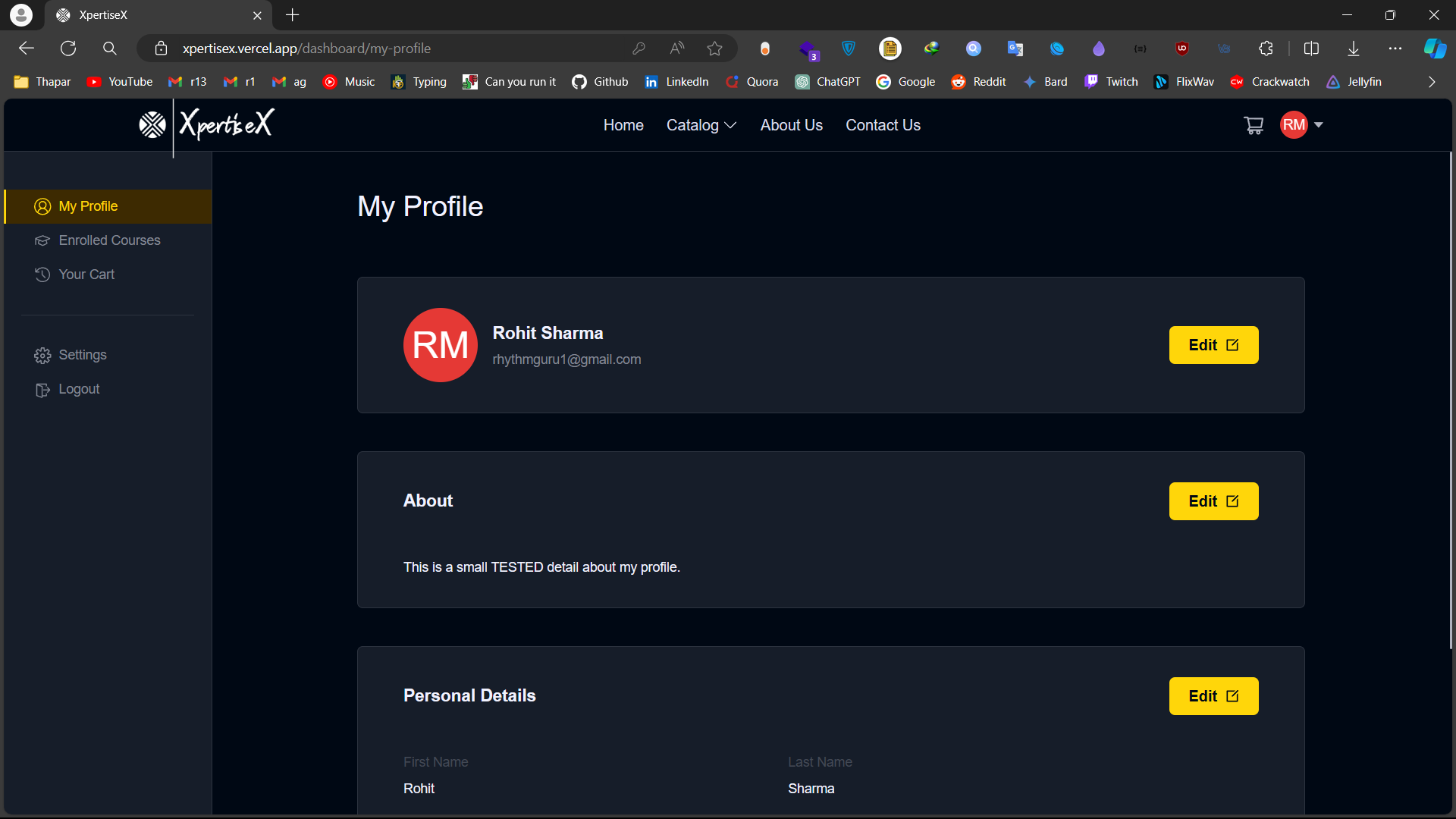
Task: Select My Profile in the sidebar
Action: click(x=88, y=206)
